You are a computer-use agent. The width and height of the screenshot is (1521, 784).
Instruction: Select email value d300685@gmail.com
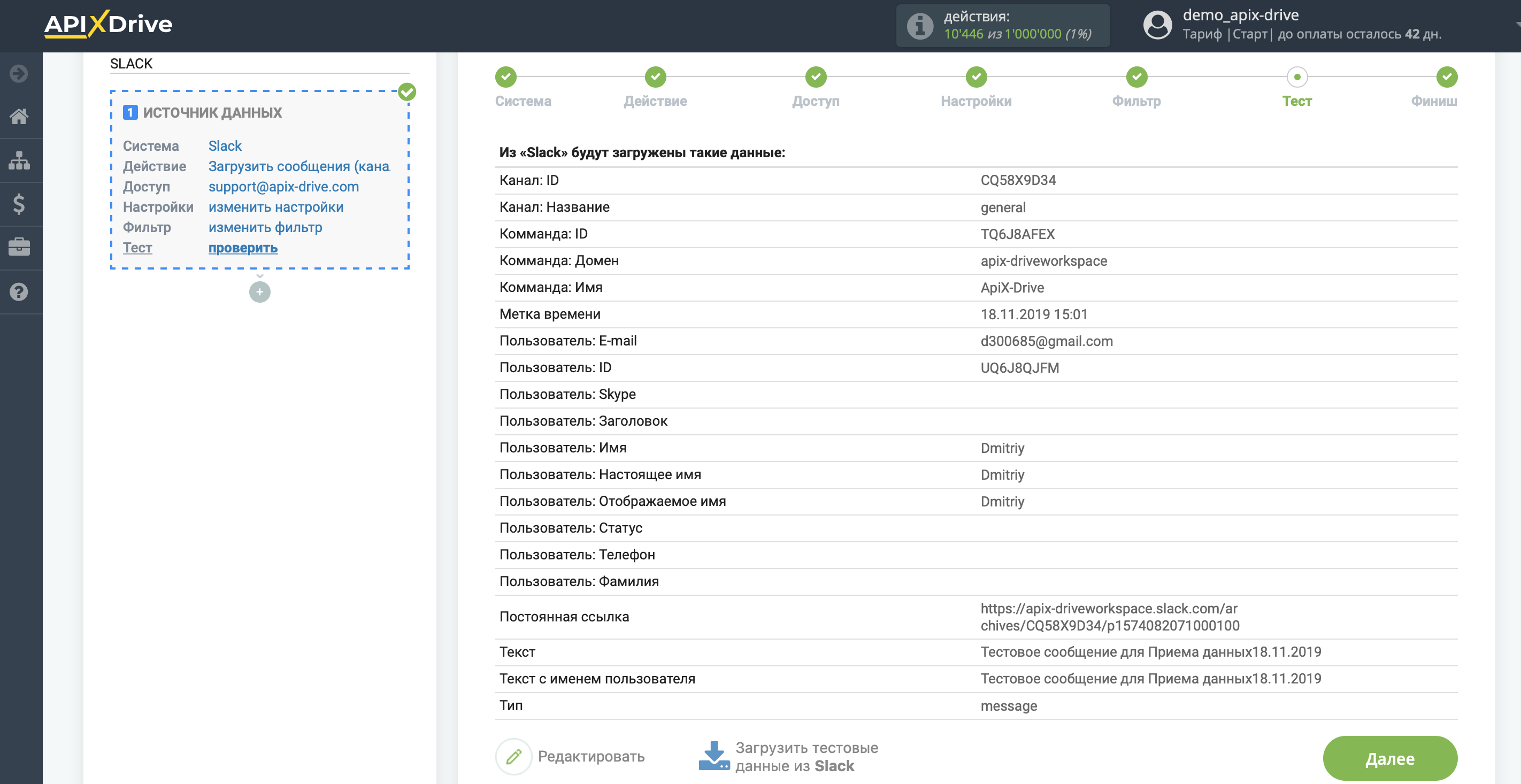point(1046,341)
